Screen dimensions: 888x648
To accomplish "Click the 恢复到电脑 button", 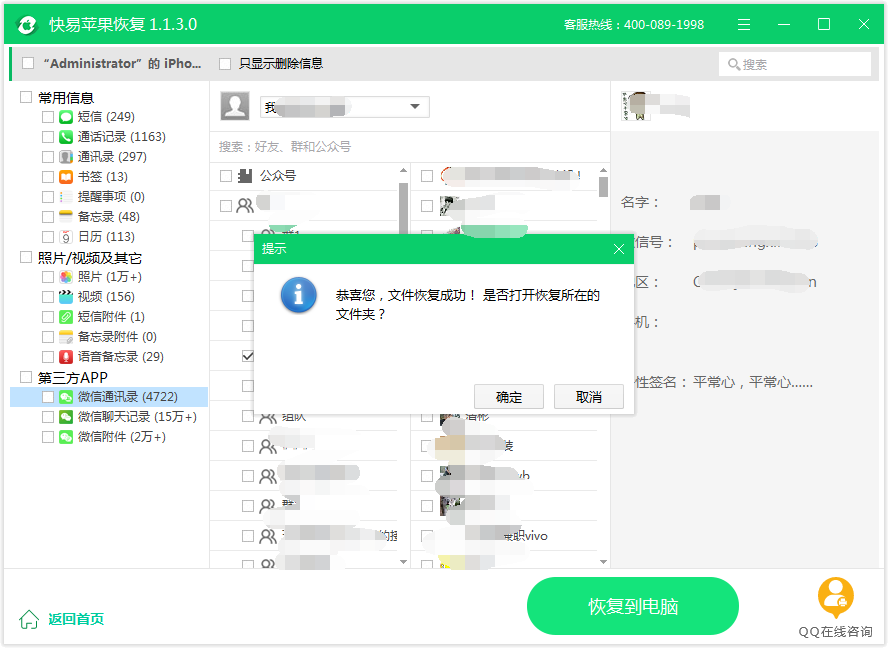I will (633, 607).
